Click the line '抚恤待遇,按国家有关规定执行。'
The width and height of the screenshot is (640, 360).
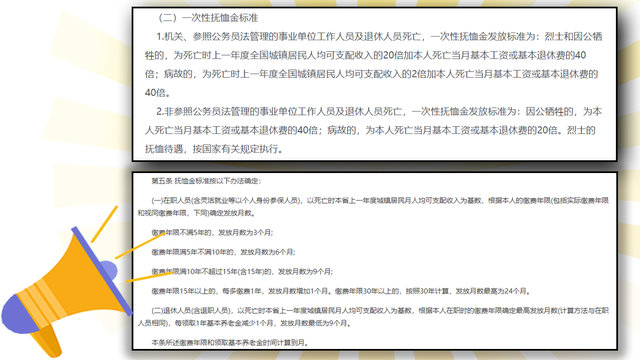pyautogui.click(x=214, y=149)
